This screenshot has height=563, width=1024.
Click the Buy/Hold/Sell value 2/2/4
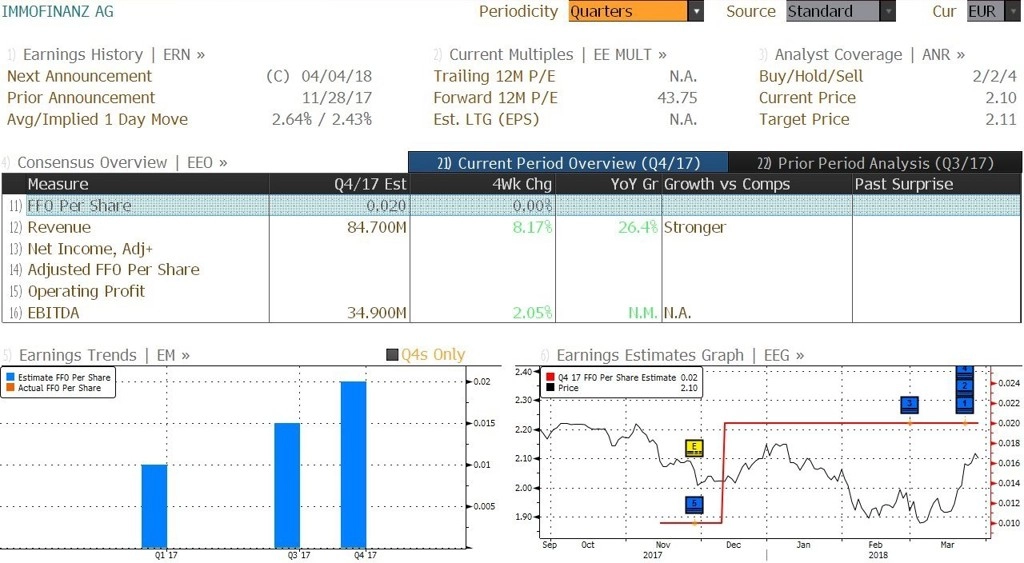(994, 76)
